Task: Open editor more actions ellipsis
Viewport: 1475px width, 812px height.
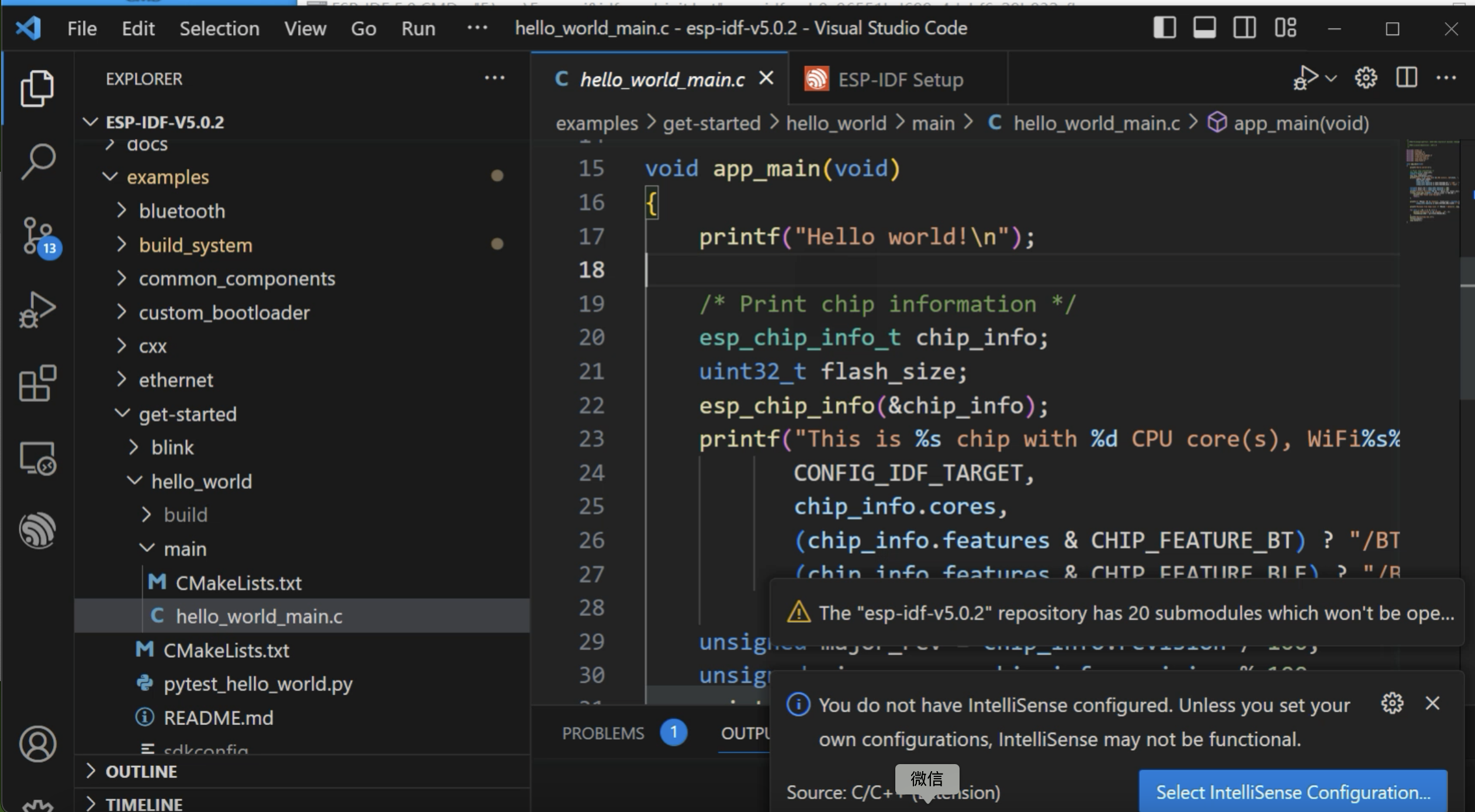Action: point(1446,78)
